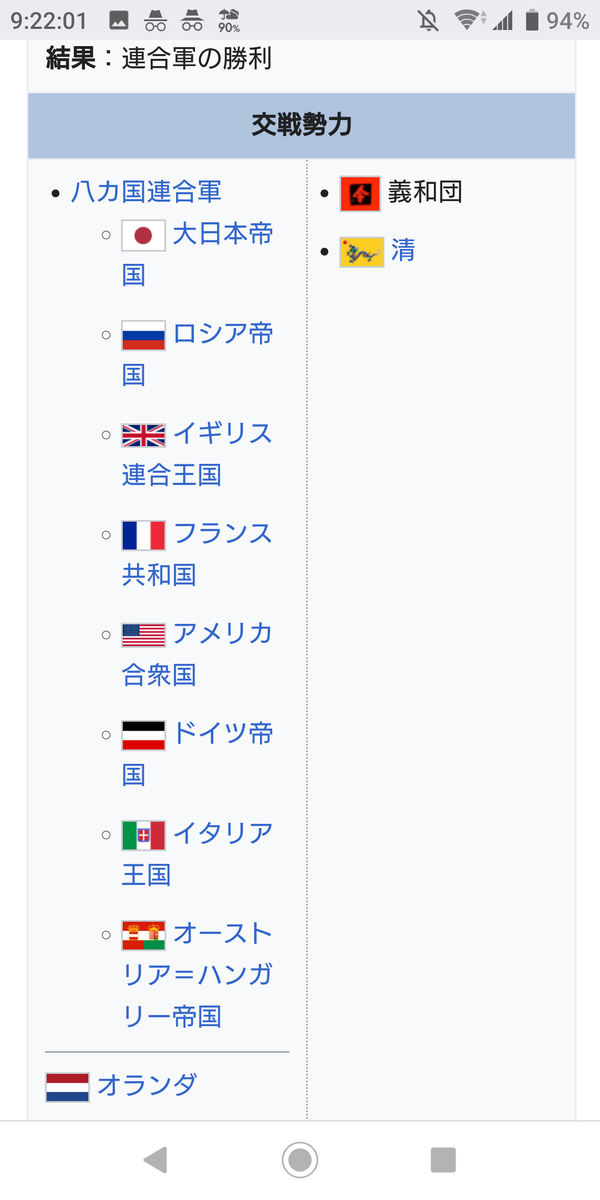Tap the Russian Empire flag icon
This screenshot has width=600, height=1200.
pyautogui.click(x=143, y=335)
